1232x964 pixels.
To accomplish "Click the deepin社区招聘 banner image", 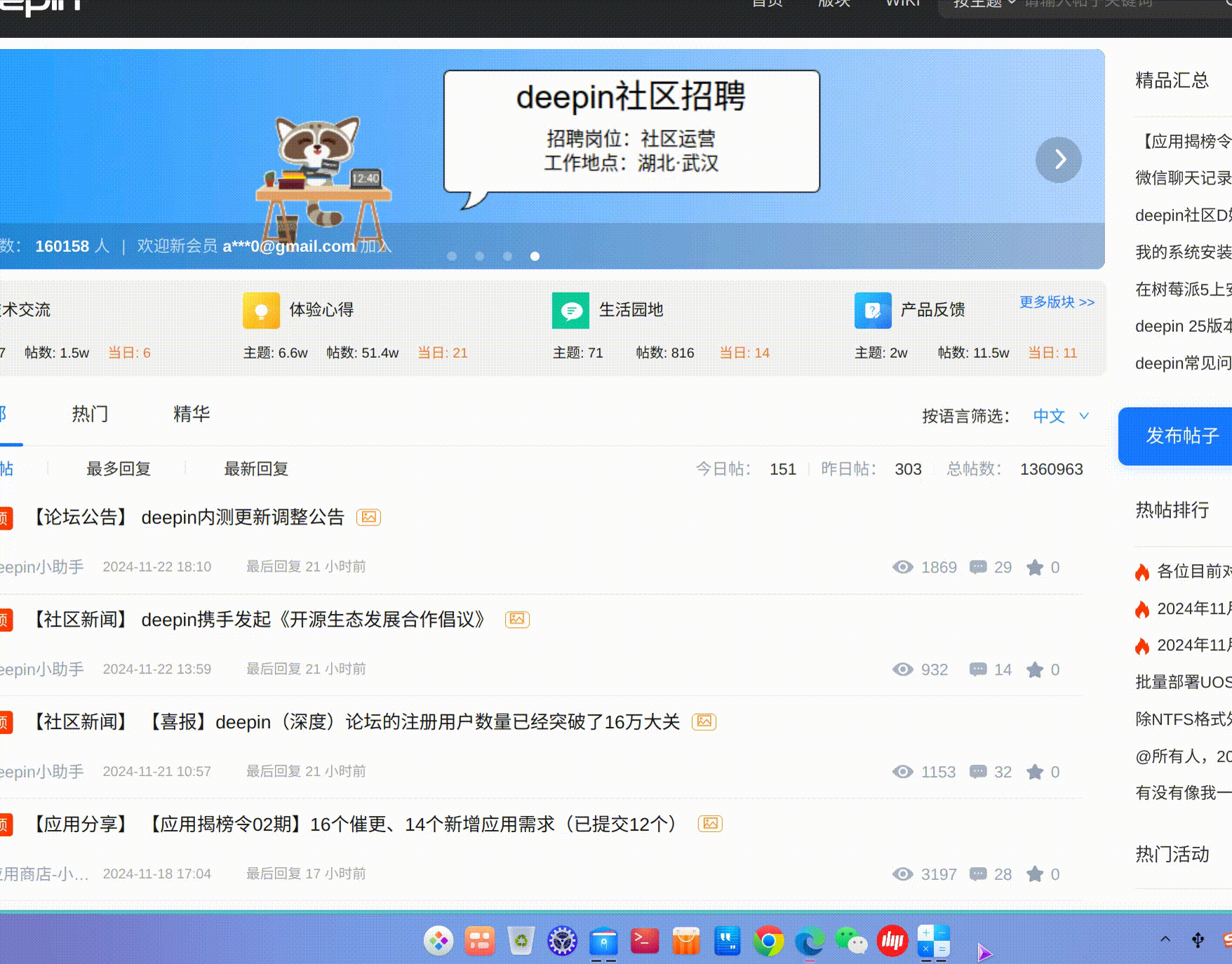I will point(552,159).
